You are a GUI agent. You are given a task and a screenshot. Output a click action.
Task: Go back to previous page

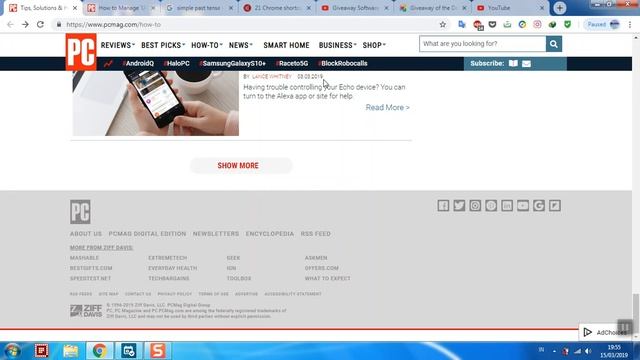(10, 24)
